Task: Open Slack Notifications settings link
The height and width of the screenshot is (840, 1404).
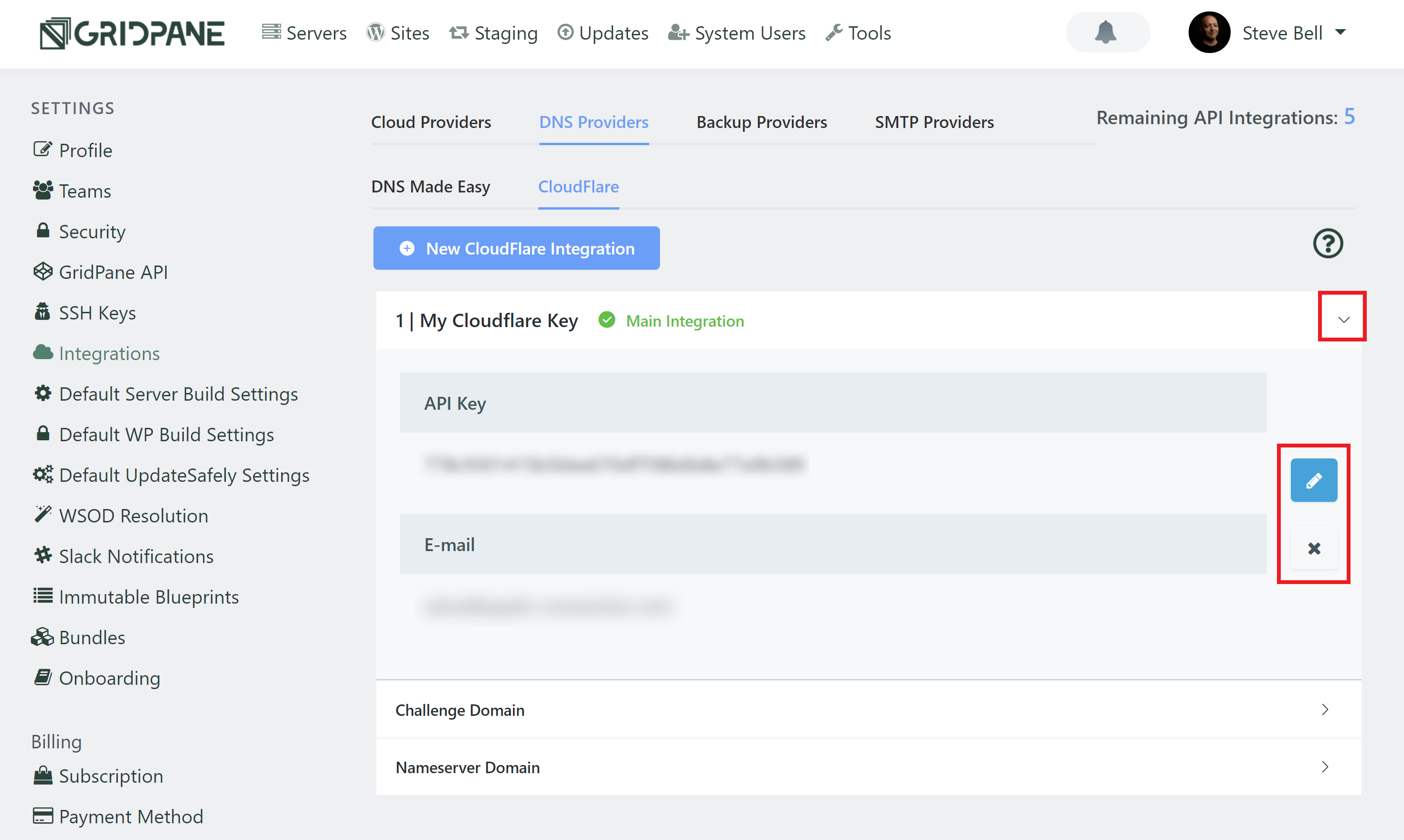Action: coord(137,556)
